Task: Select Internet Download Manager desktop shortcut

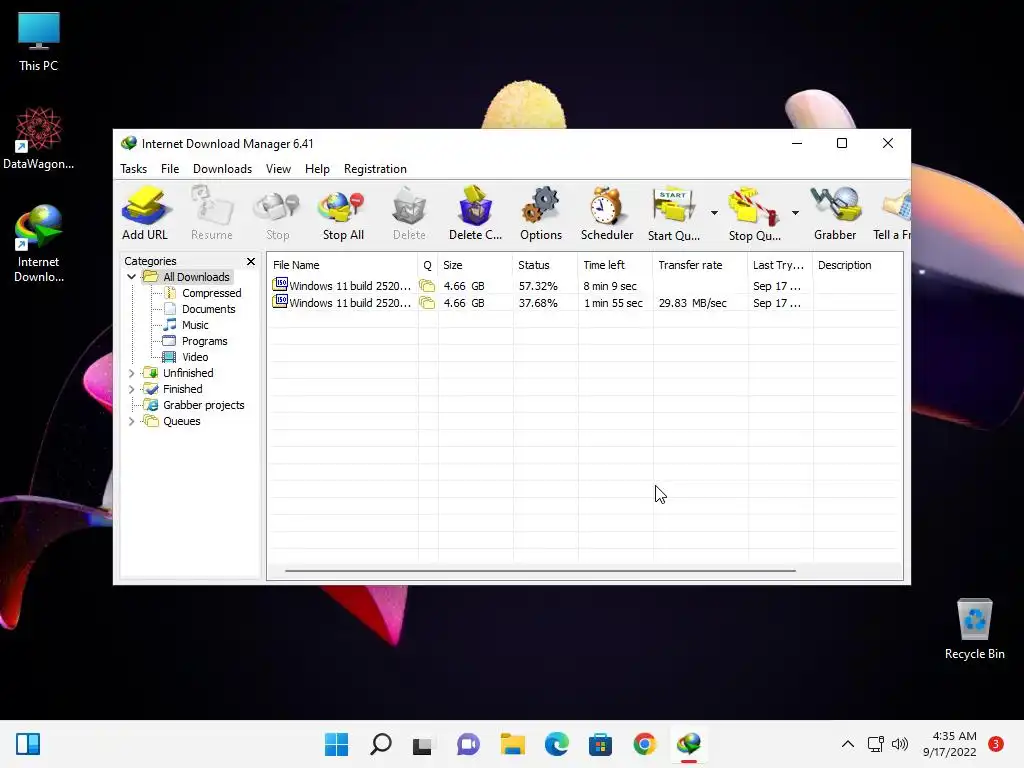Action: click(39, 244)
